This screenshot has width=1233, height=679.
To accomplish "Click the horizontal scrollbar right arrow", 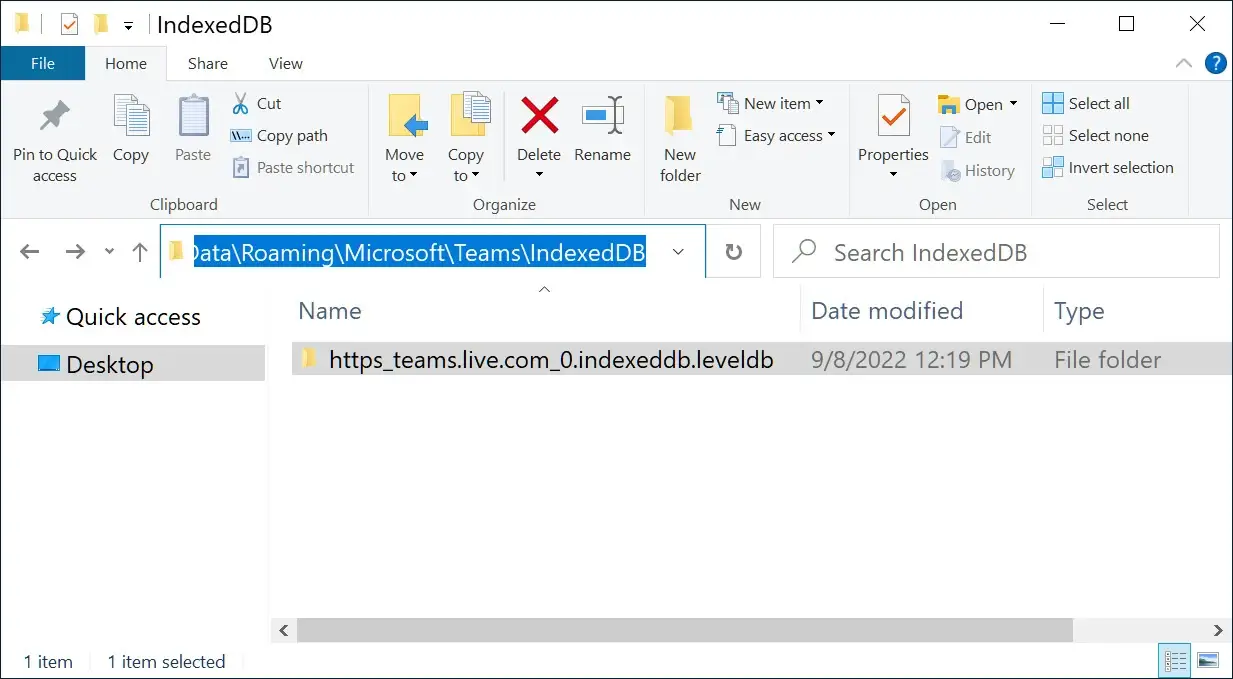I will click(x=1218, y=630).
